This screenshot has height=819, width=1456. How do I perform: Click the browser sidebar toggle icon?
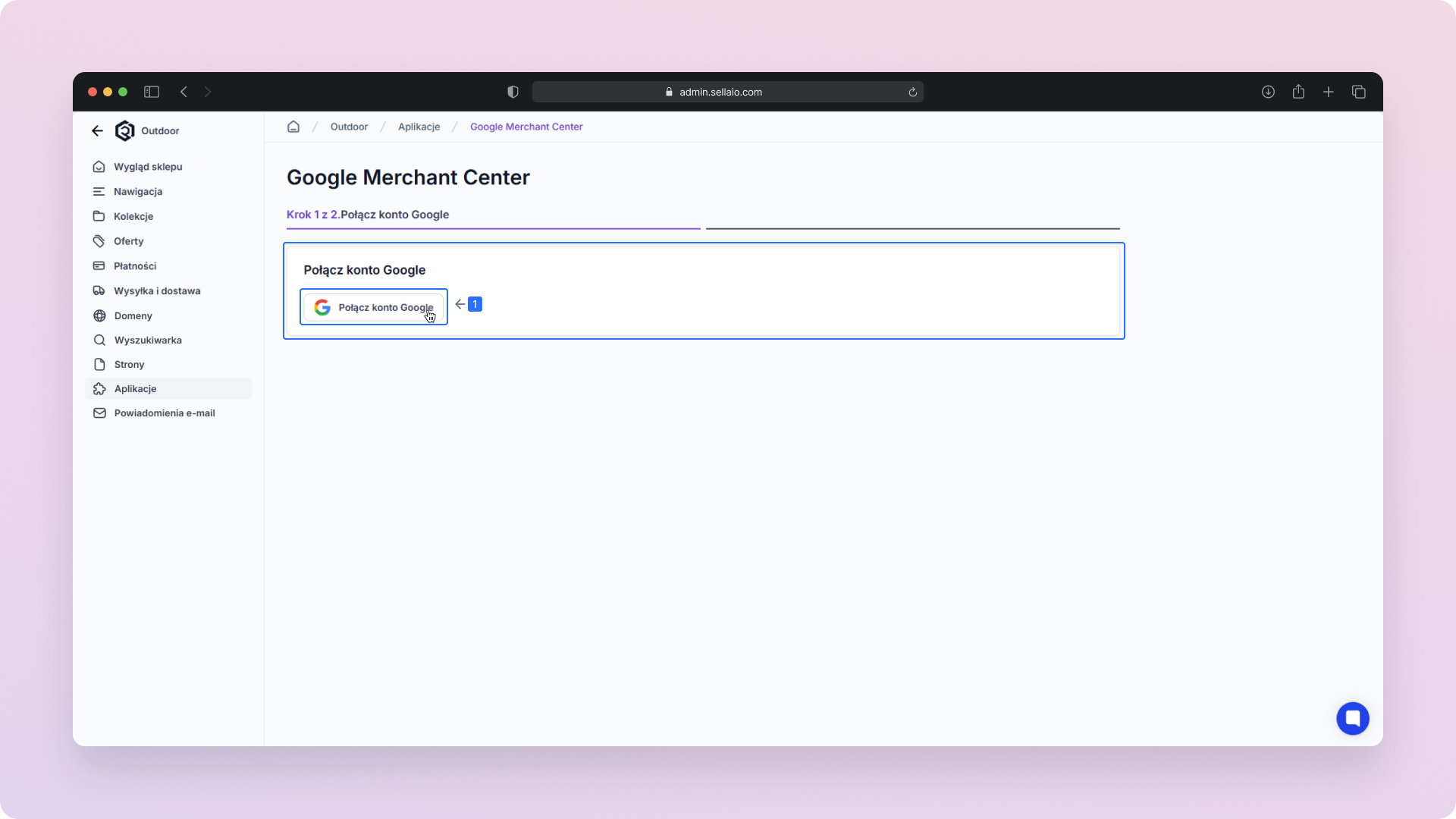[152, 92]
